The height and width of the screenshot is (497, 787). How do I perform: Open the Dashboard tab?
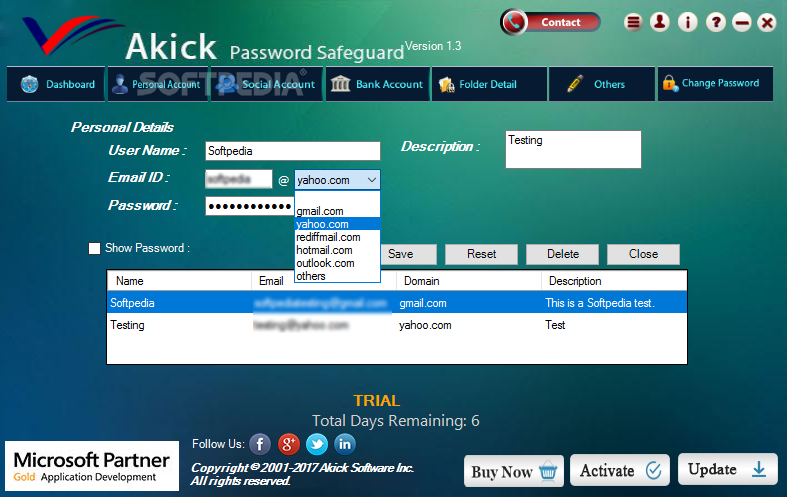pyautogui.click(x=56, y=84)
